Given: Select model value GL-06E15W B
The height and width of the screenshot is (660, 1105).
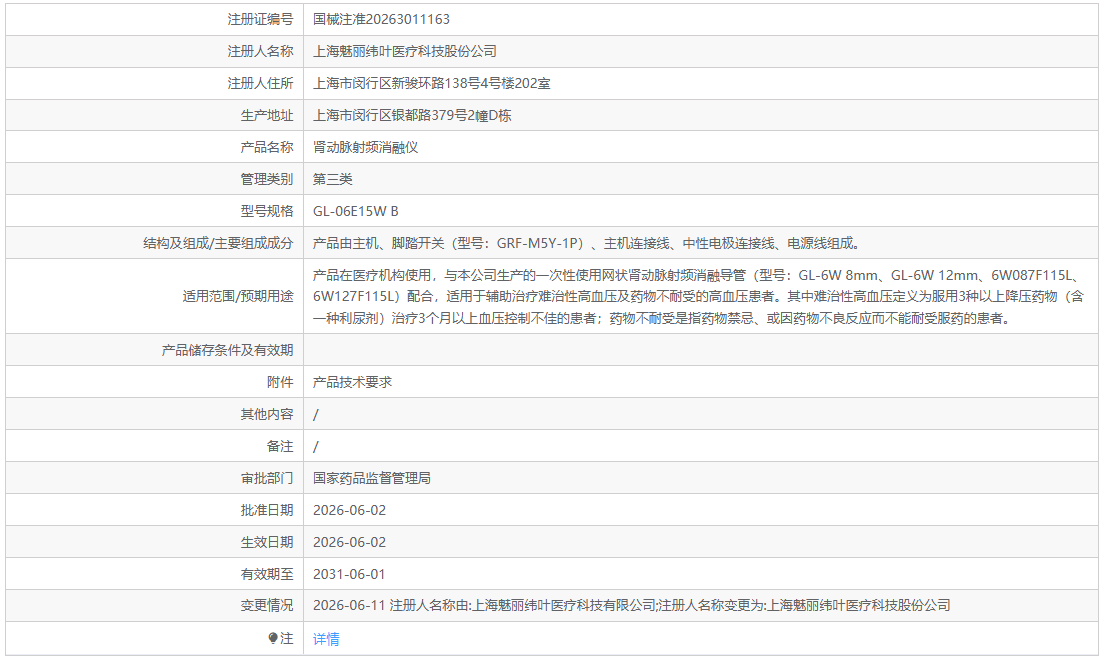Looking at the screenshot, I should pos(355,211).
